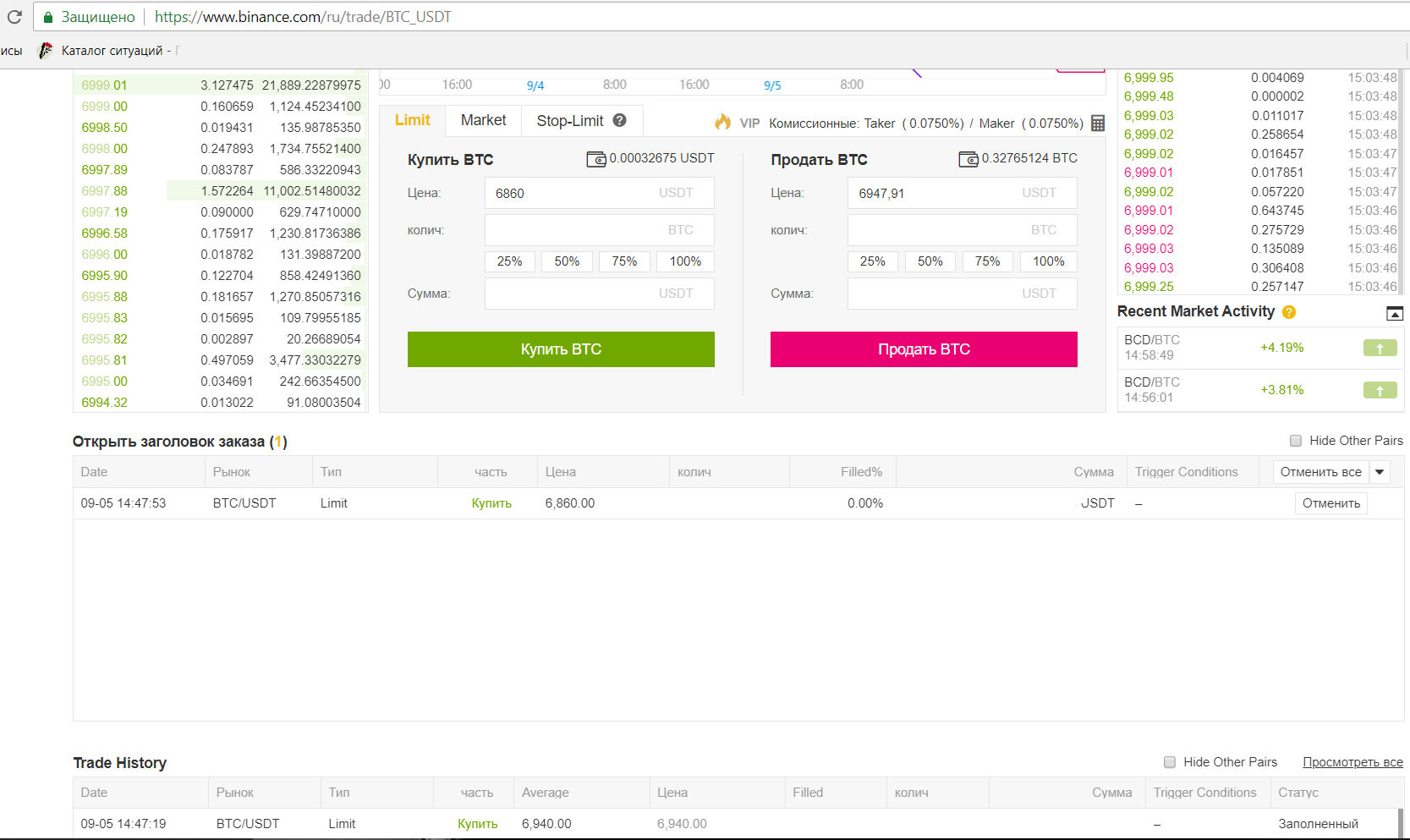Open the Просмотреть все trade history link

[x=1352, y=762]
